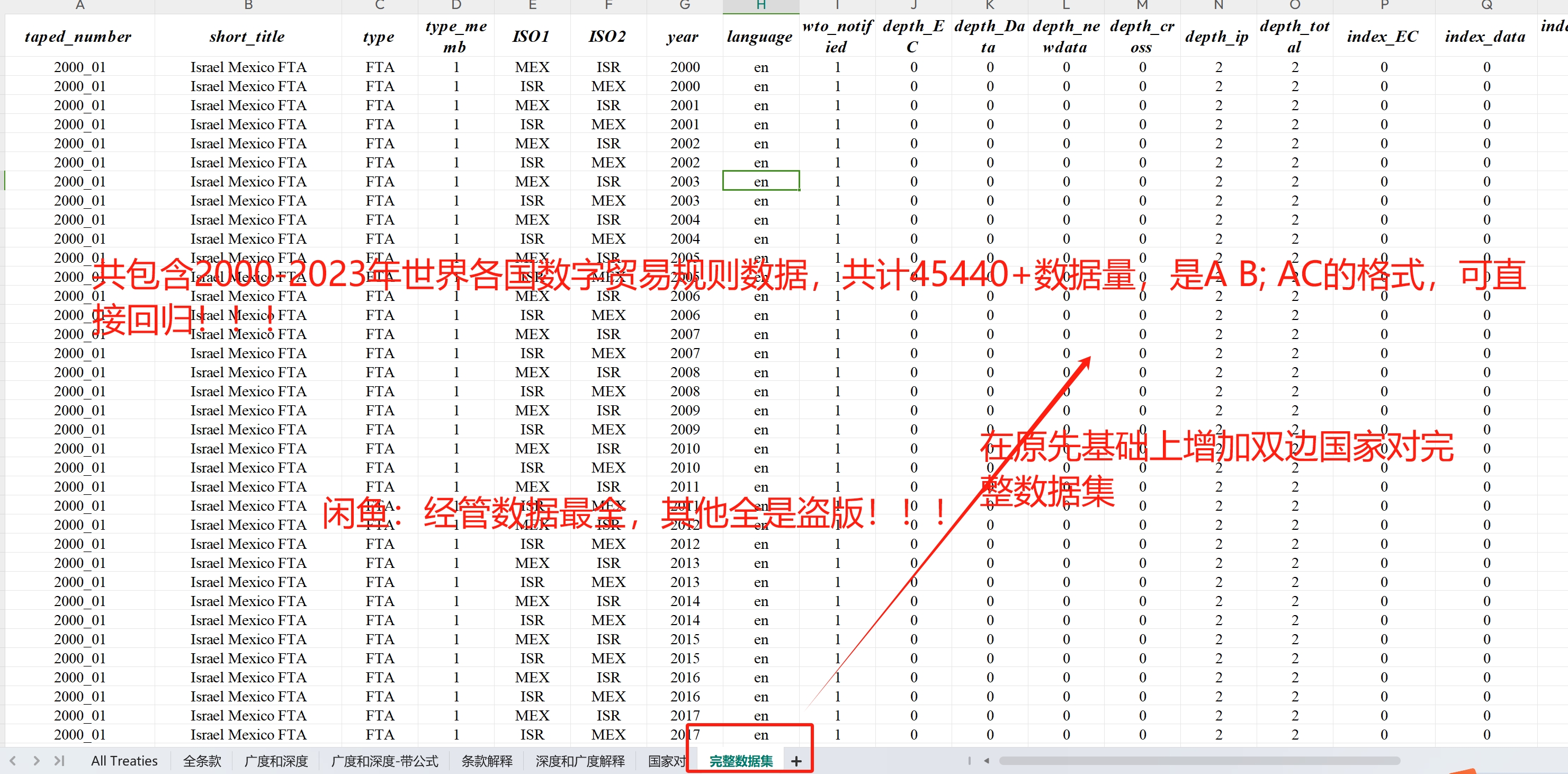This screenshot has height=774, width=1568.
Task: Open the All Treaties sheet tab
Action: click(124, 761)
